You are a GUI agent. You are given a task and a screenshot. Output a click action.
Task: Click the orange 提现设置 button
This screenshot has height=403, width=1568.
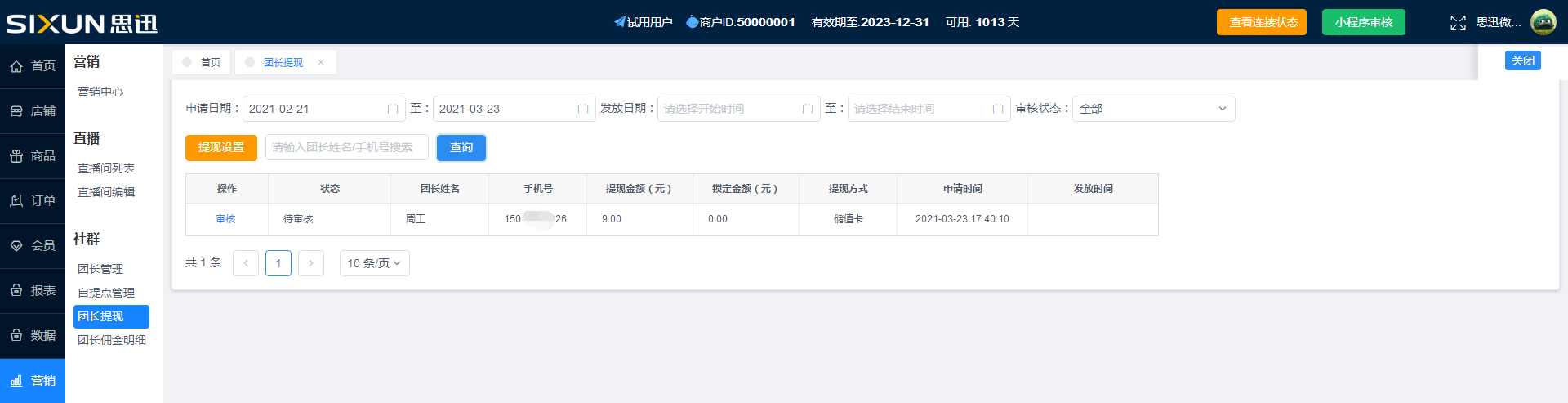221,148
